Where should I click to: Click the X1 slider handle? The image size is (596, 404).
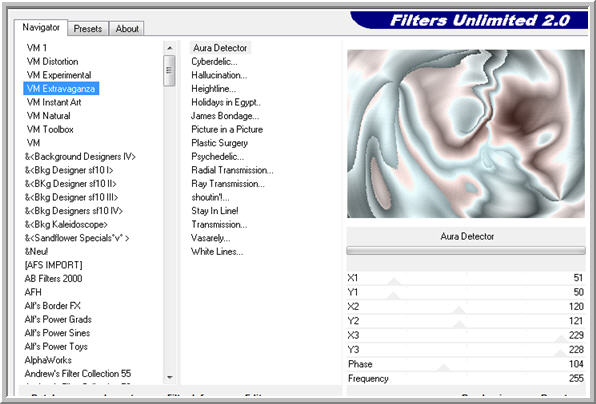pyautogui.click(x=394, y=282)
